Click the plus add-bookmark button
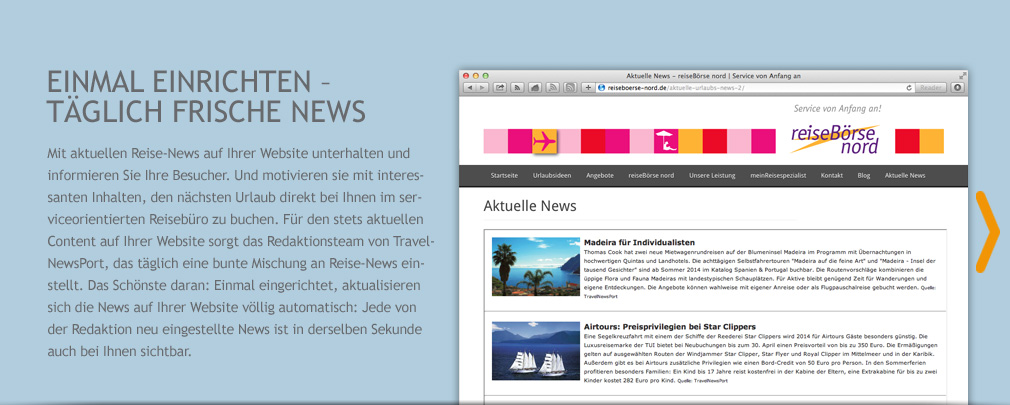The height and width of the screenshot is (405, 1010). (x=588, y=88)
